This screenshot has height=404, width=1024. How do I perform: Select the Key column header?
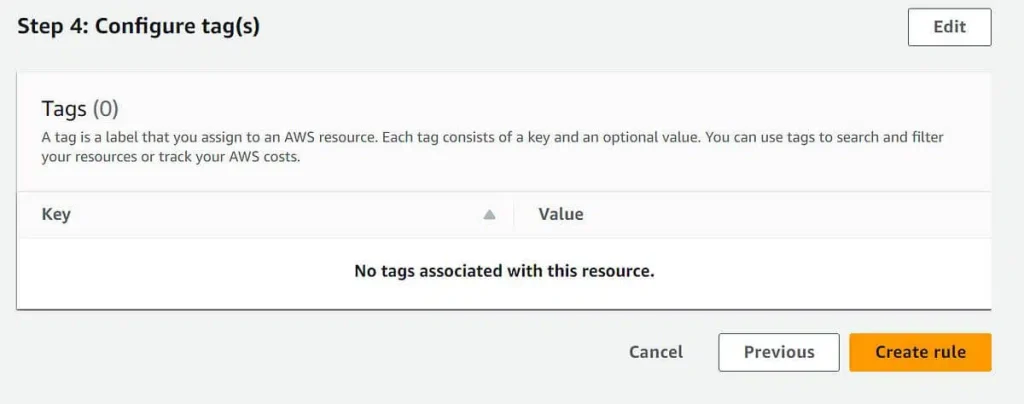click(265, 215)
